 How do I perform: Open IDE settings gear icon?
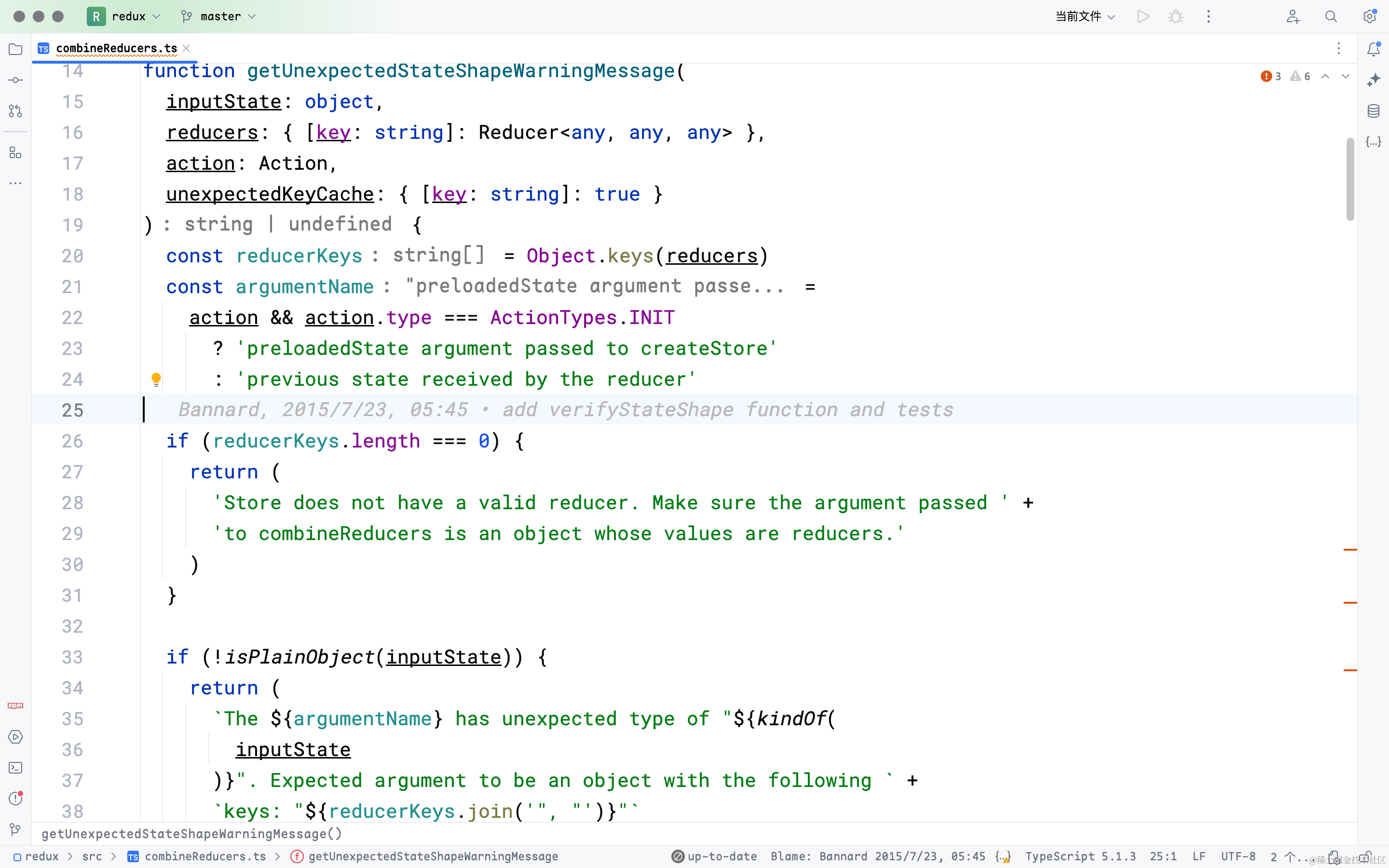coord(1370,16)
